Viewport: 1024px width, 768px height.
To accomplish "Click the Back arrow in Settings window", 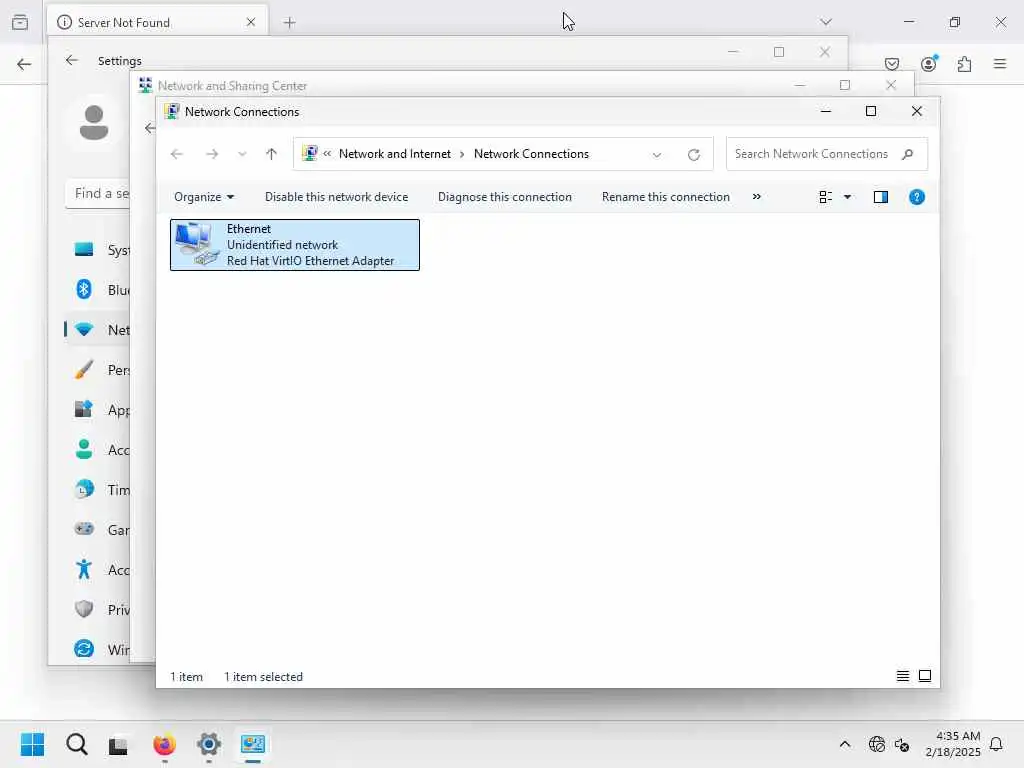I will point(71,60).
